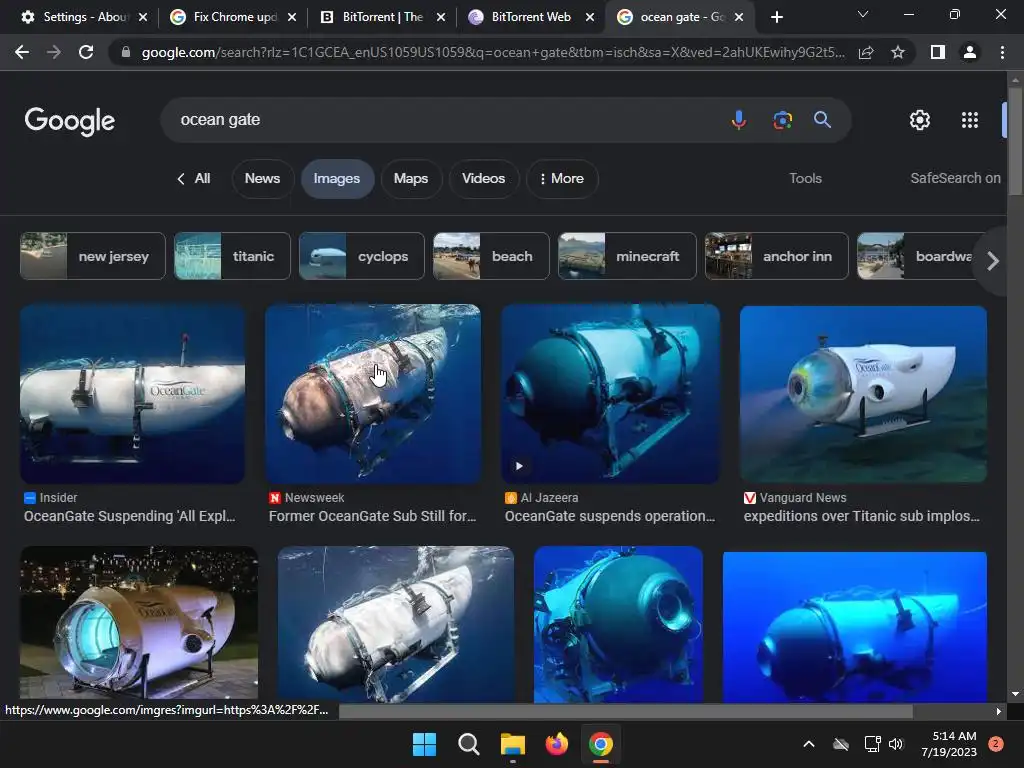Open the Insider OceanGate image result

tap(133, 394)
